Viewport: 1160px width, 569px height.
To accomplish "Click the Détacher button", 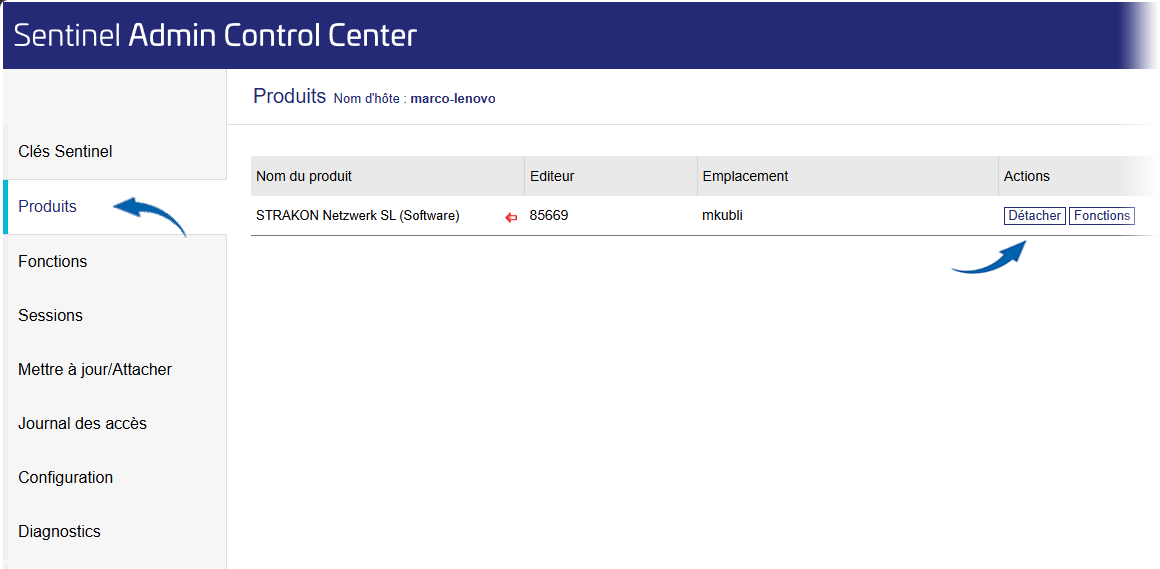I will [x=1034, y=216].
